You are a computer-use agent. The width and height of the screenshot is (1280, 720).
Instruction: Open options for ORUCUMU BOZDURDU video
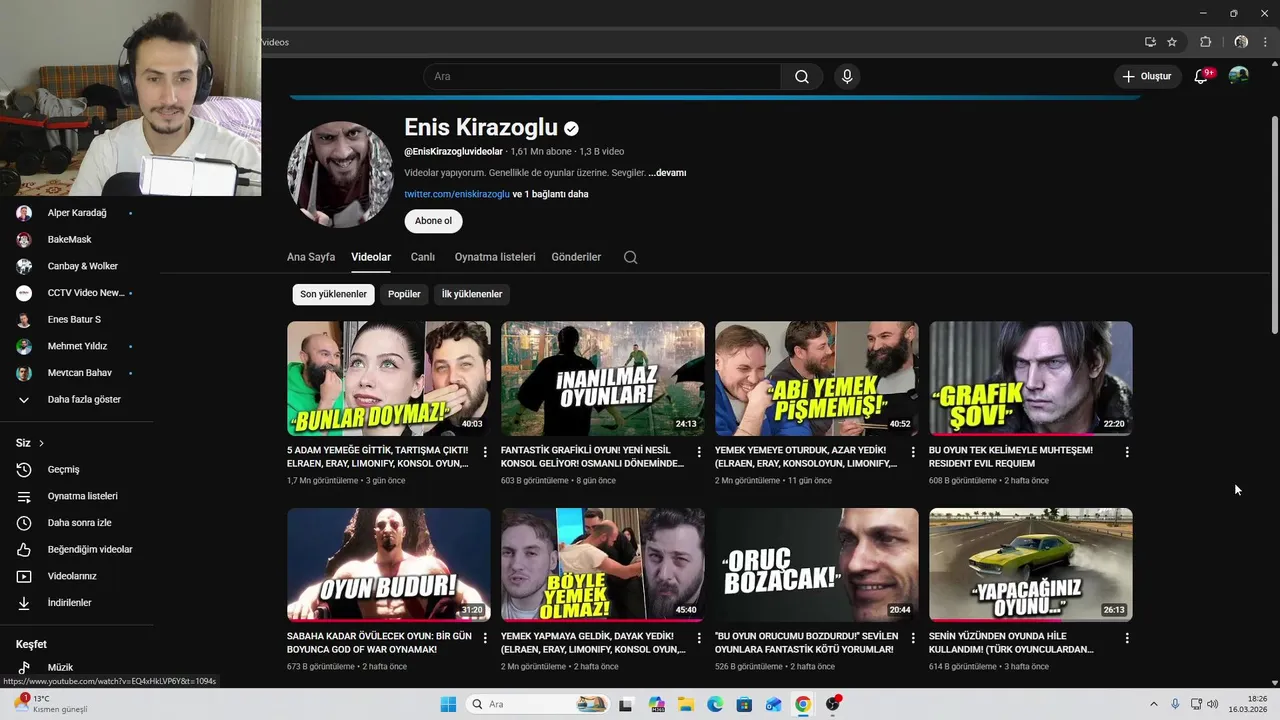913,638
